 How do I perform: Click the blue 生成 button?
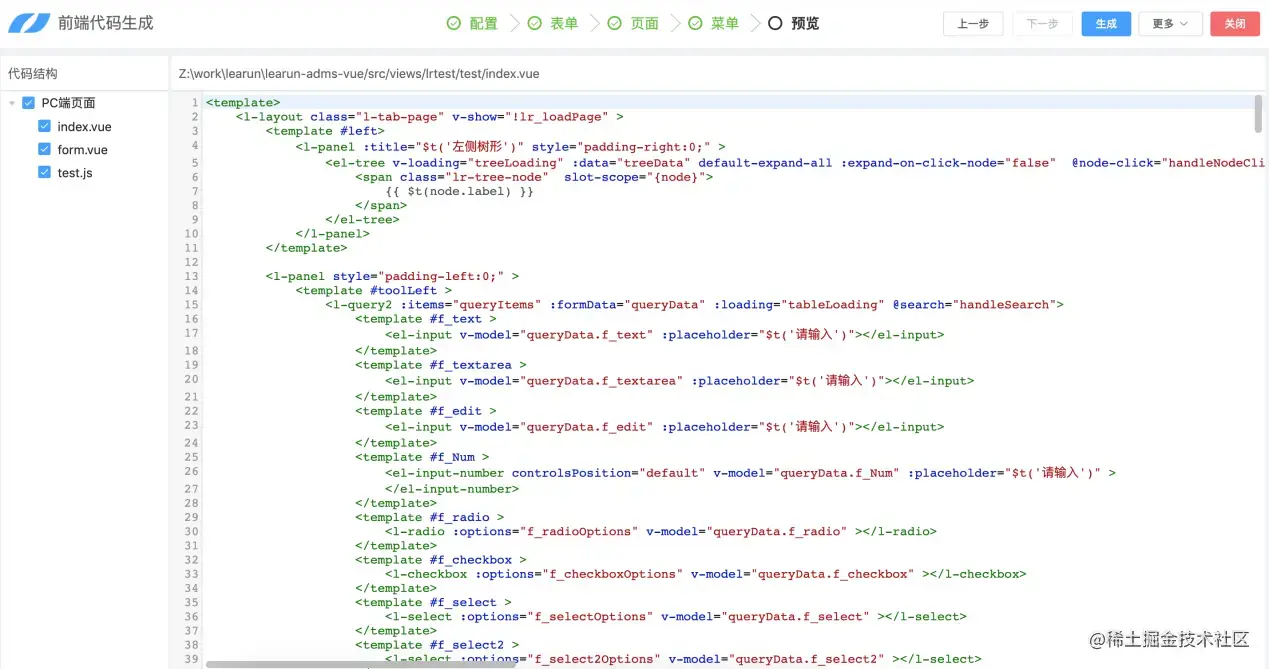point(1106,24)
